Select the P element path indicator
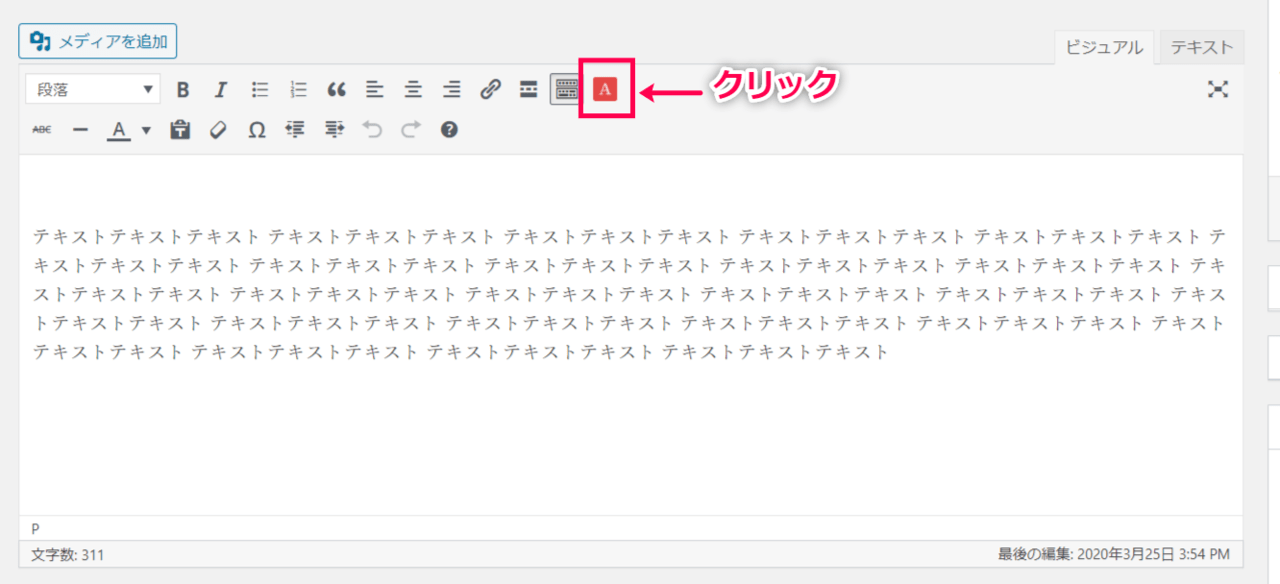The height and width of the screenshot is (584, 1280). coord(35,528)
